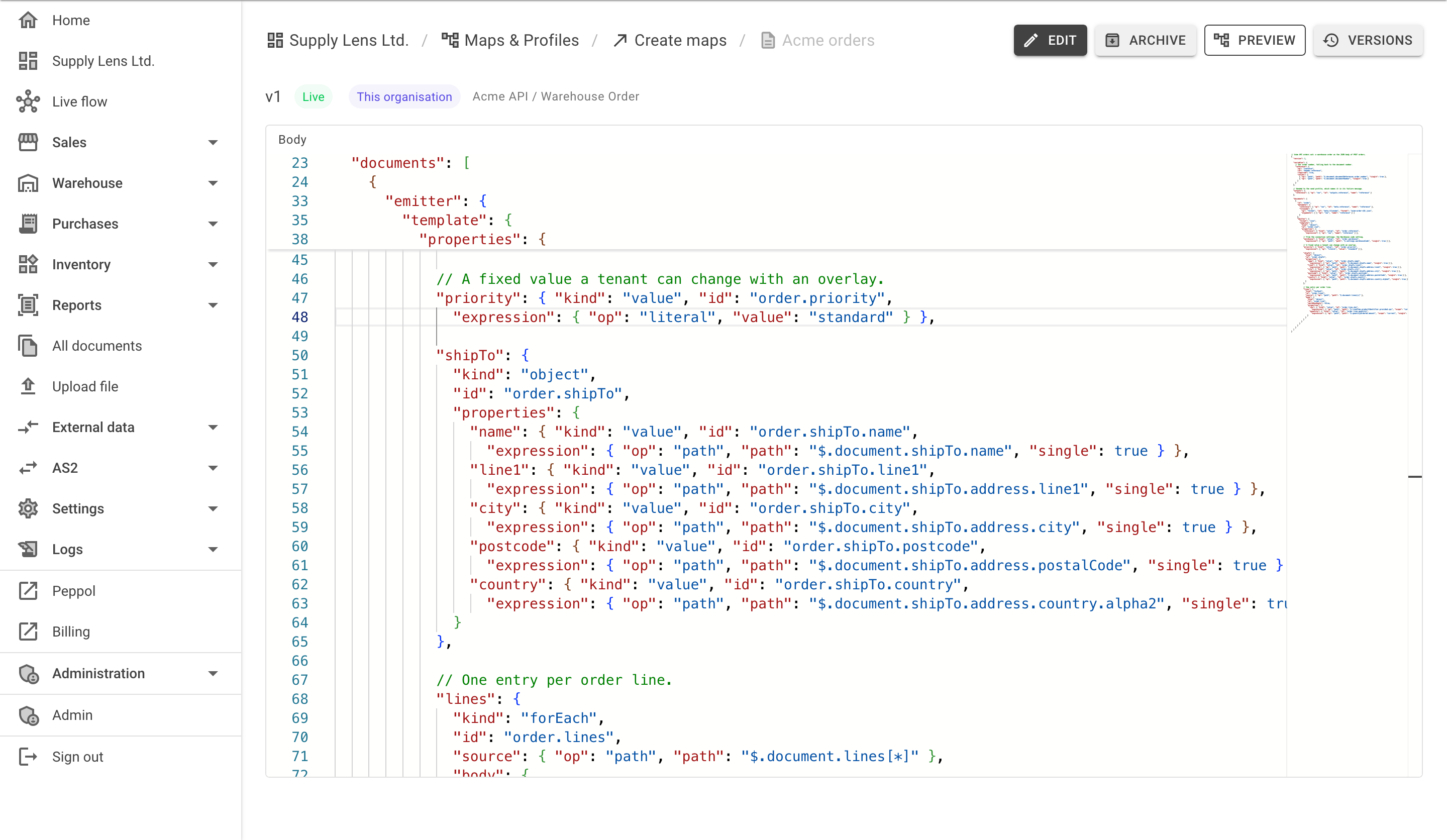
Task: Click the Peppol external link icon
Action: [28, 591]
